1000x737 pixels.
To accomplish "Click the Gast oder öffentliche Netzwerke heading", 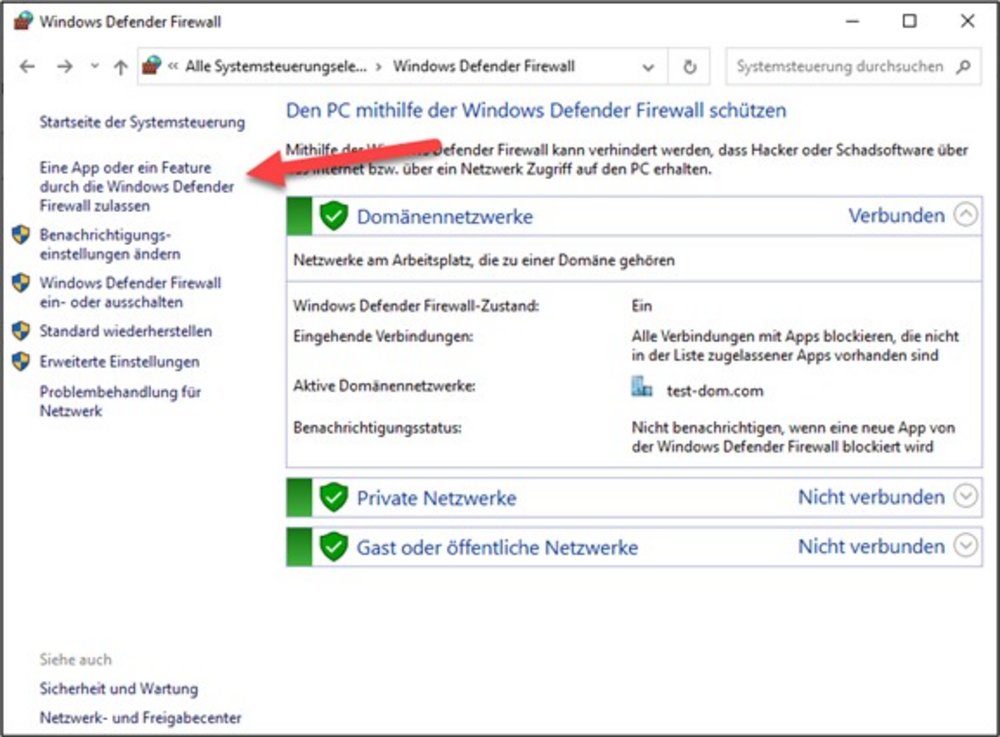I will [x=497, y=548].
